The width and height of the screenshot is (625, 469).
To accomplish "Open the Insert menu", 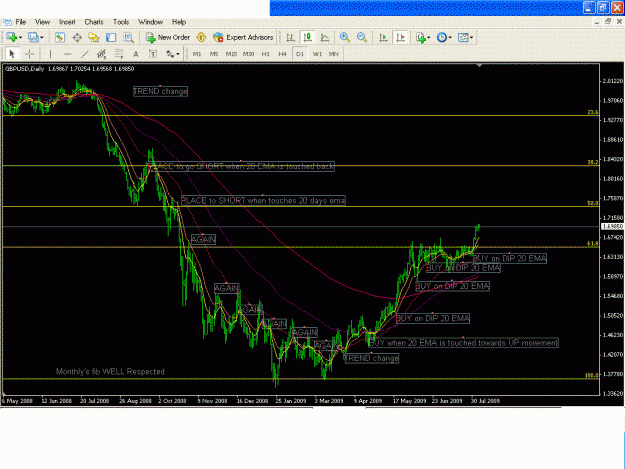I will tap(67, 22).
